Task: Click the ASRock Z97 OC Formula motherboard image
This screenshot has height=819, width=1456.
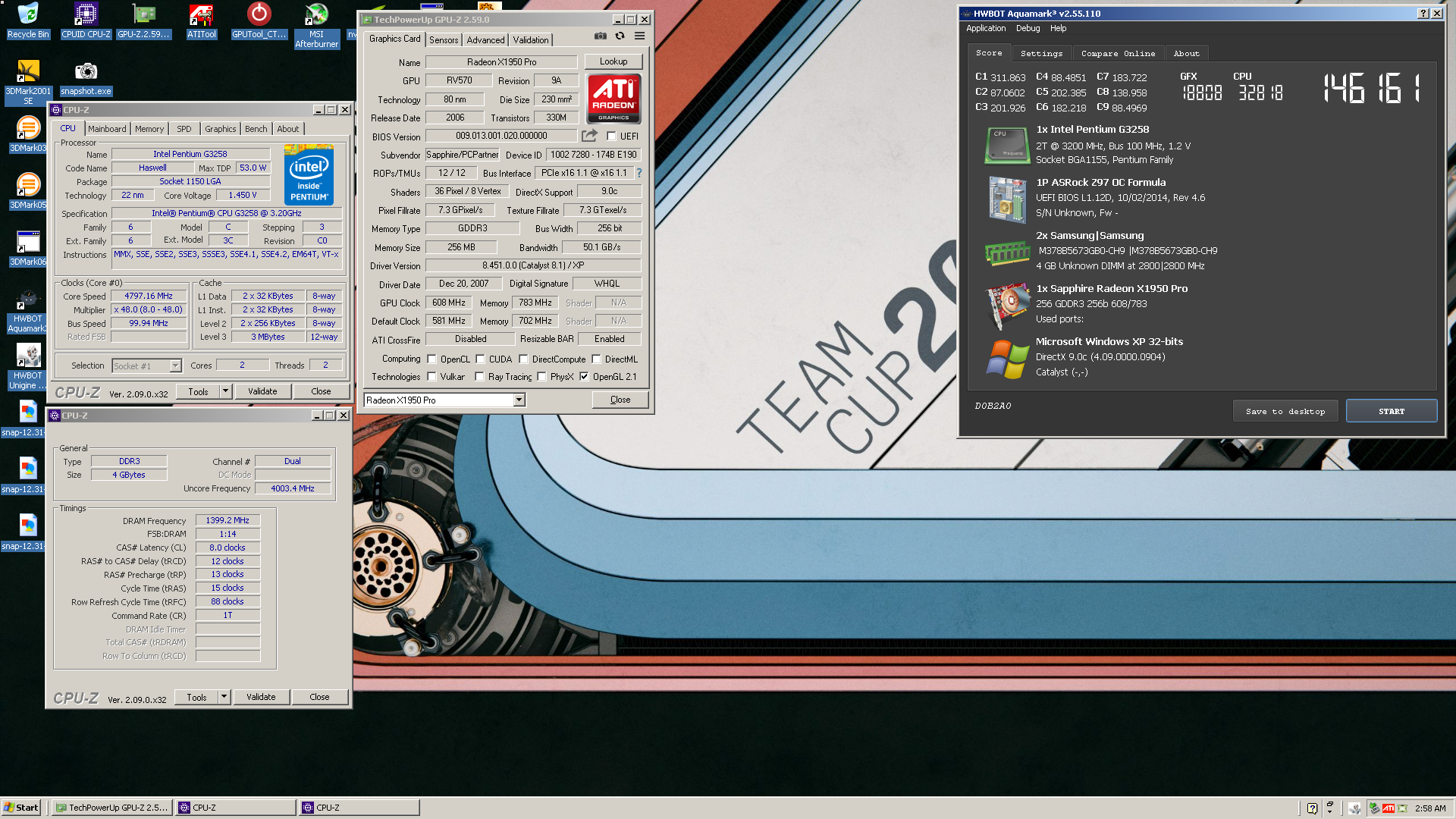Action: pos(1007,199)
